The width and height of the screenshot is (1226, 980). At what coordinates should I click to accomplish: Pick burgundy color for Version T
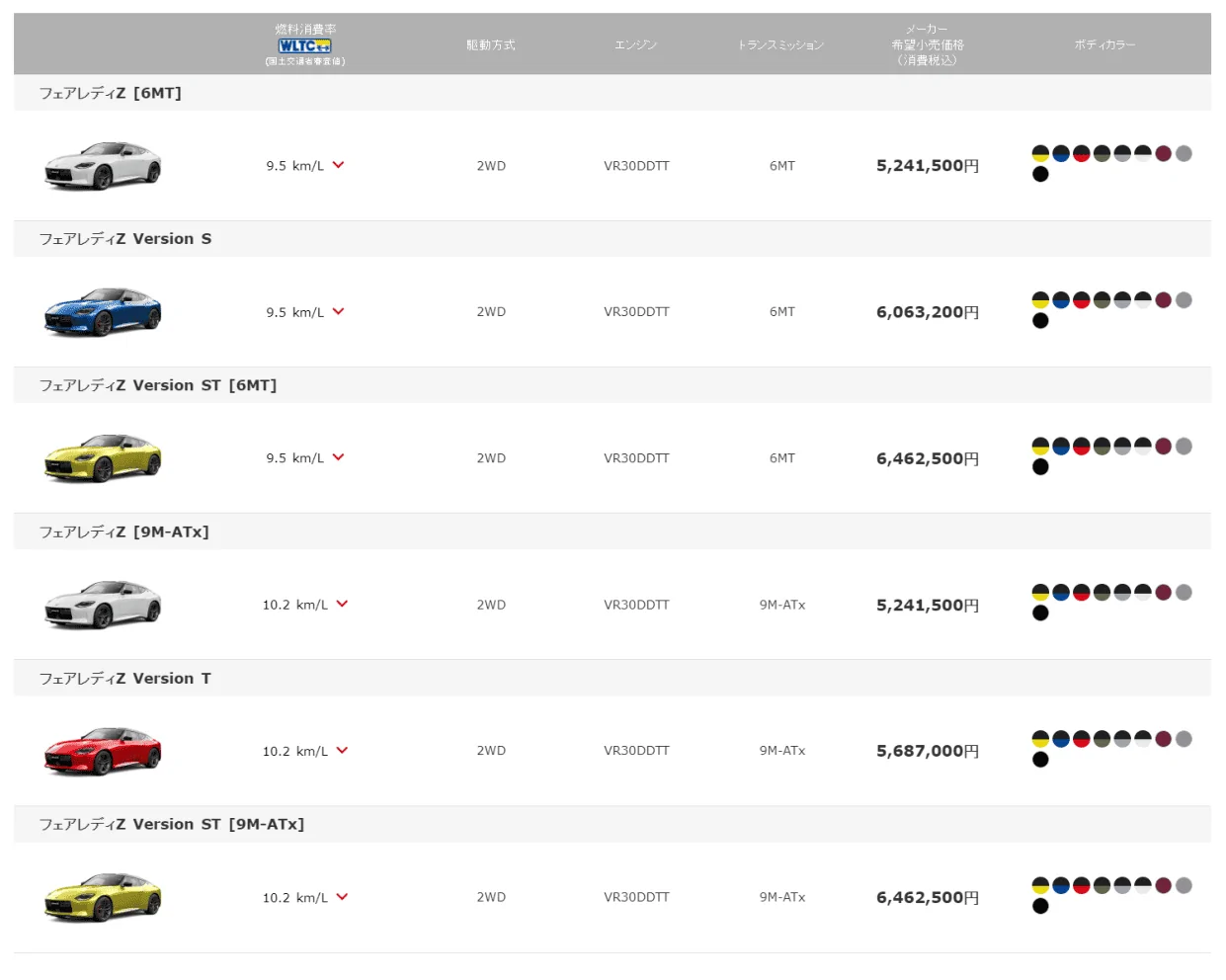click(1164, 739)
